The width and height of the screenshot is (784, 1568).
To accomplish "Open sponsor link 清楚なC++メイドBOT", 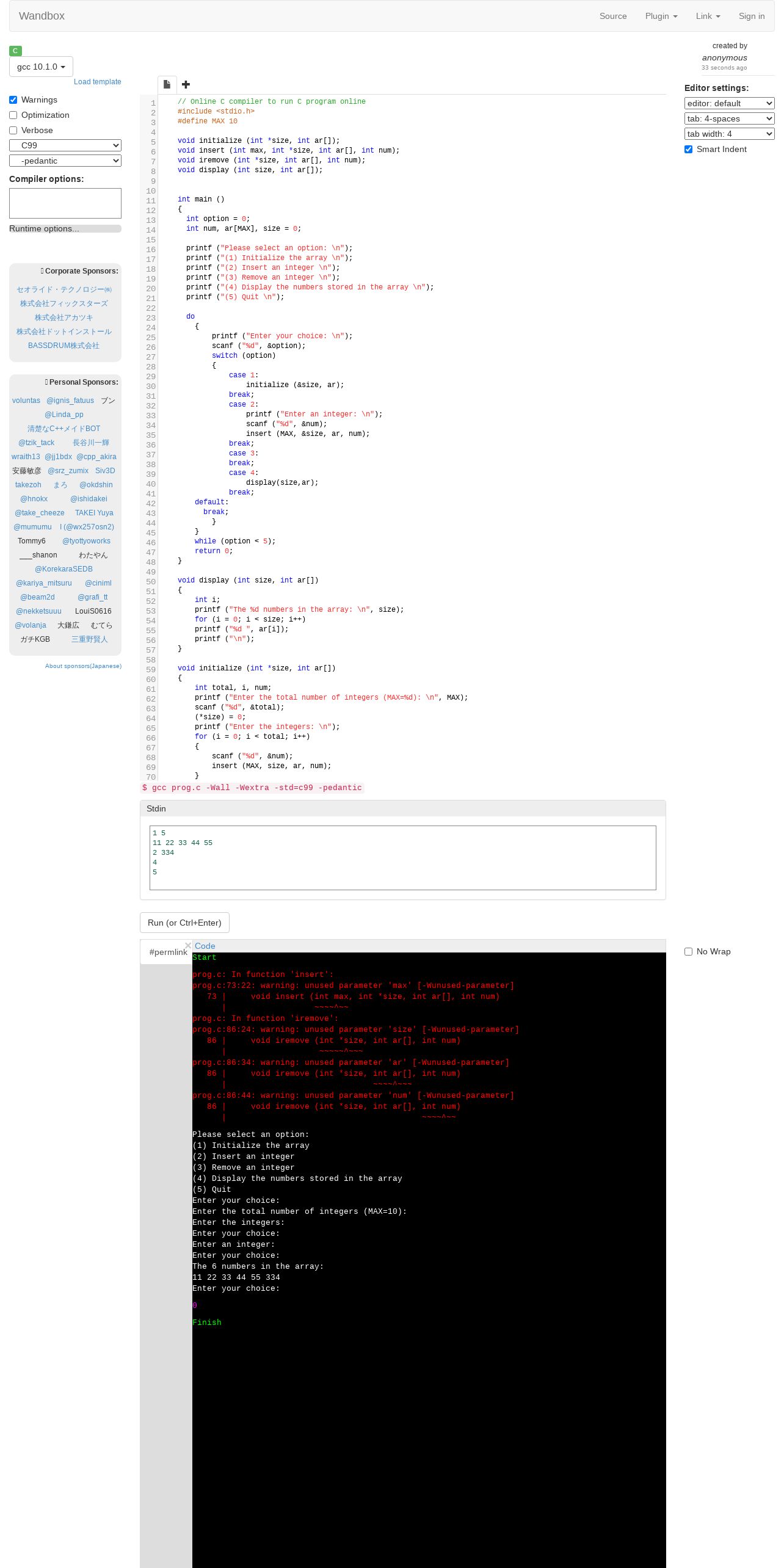I will (64, 429).
